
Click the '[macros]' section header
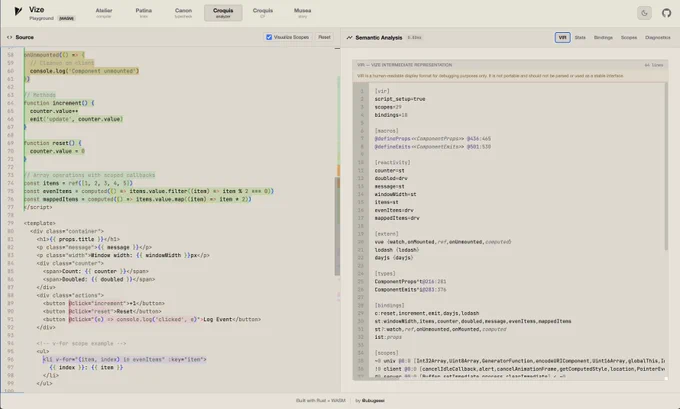click(x=386, y=131)
